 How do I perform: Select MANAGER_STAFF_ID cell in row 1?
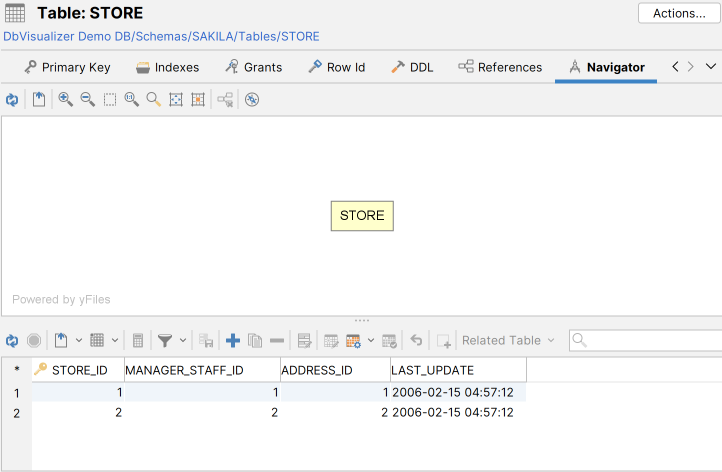(202, 392)
